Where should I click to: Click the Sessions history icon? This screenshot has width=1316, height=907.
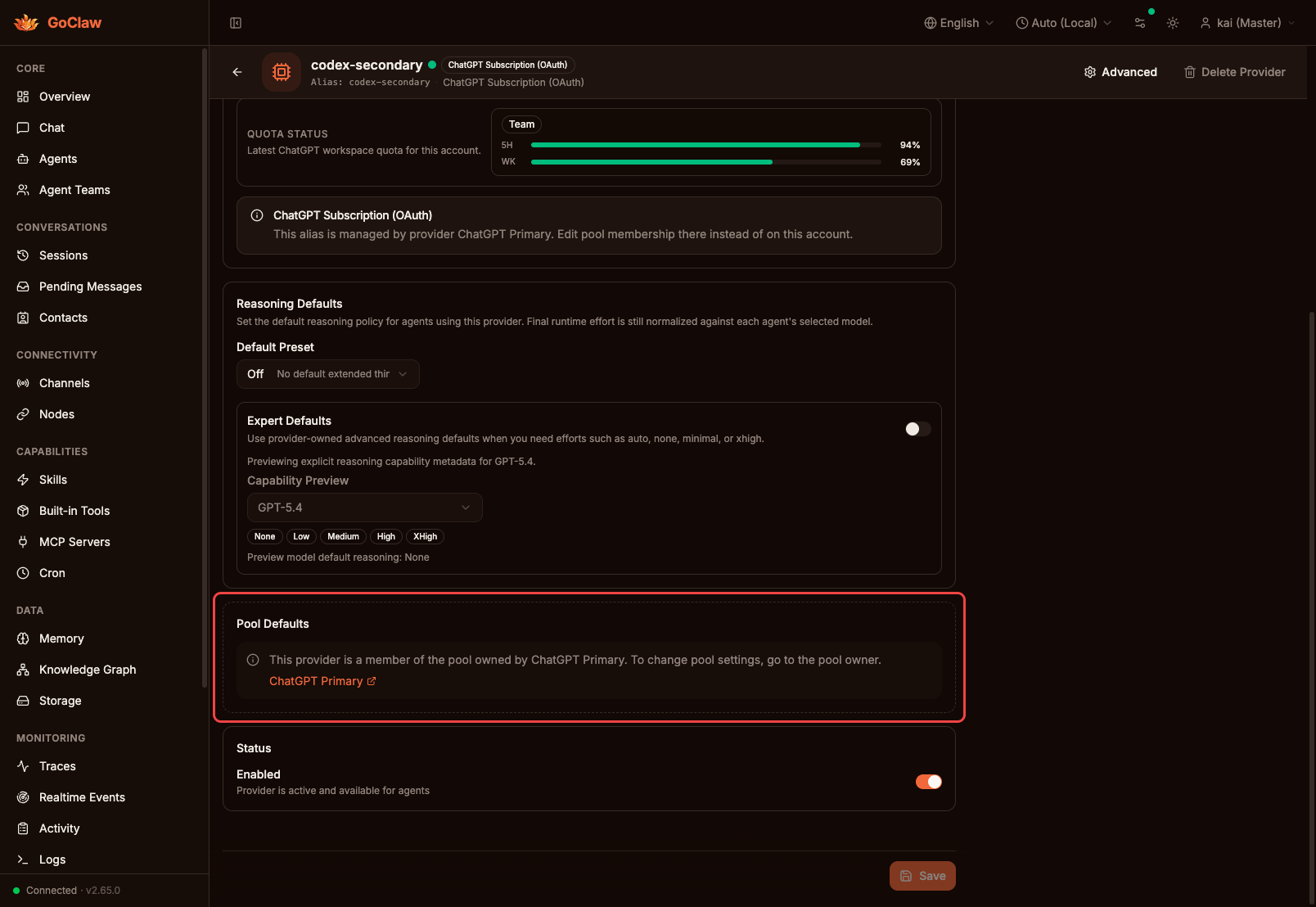tap(23, 255)
